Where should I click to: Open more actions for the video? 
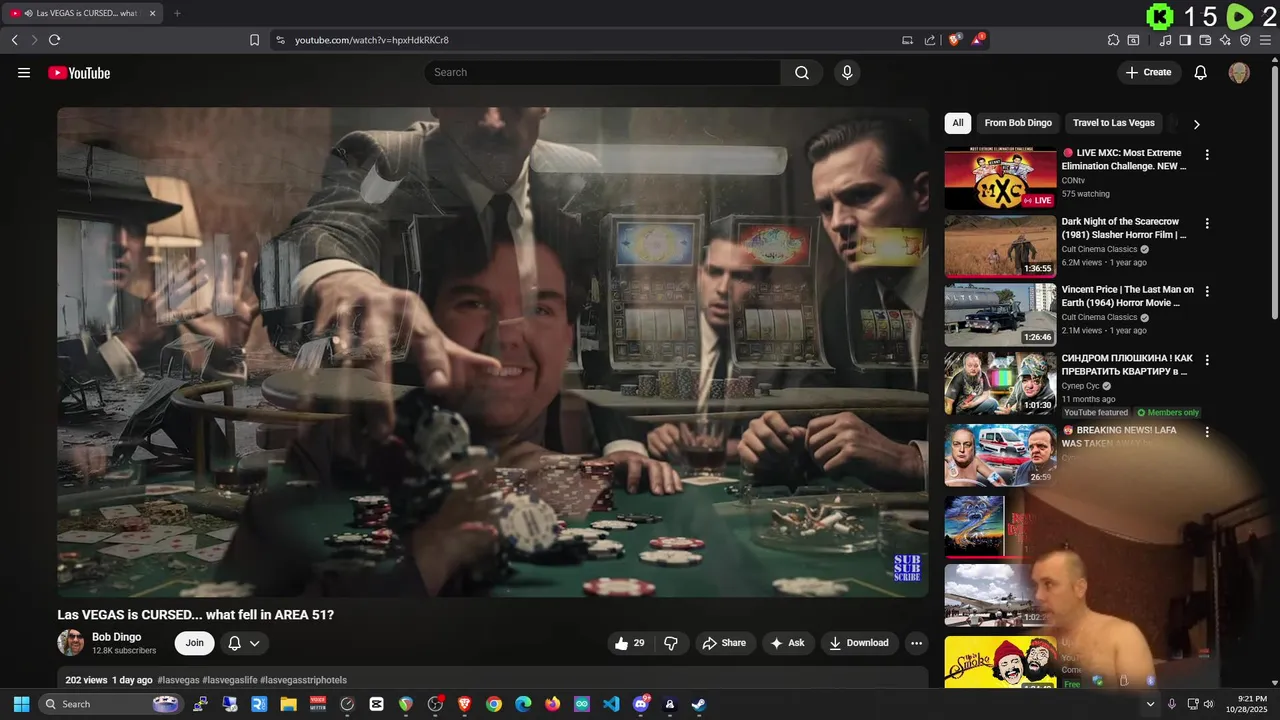click(x=916, y=643)
